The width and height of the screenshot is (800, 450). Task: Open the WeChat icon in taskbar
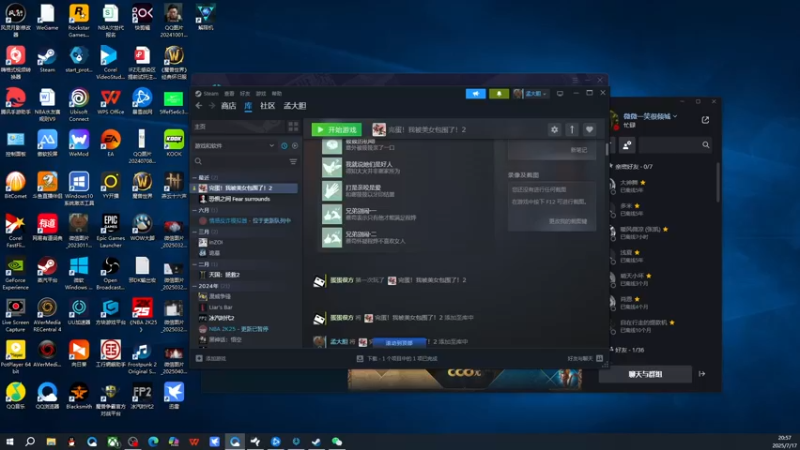pos(337,441)
